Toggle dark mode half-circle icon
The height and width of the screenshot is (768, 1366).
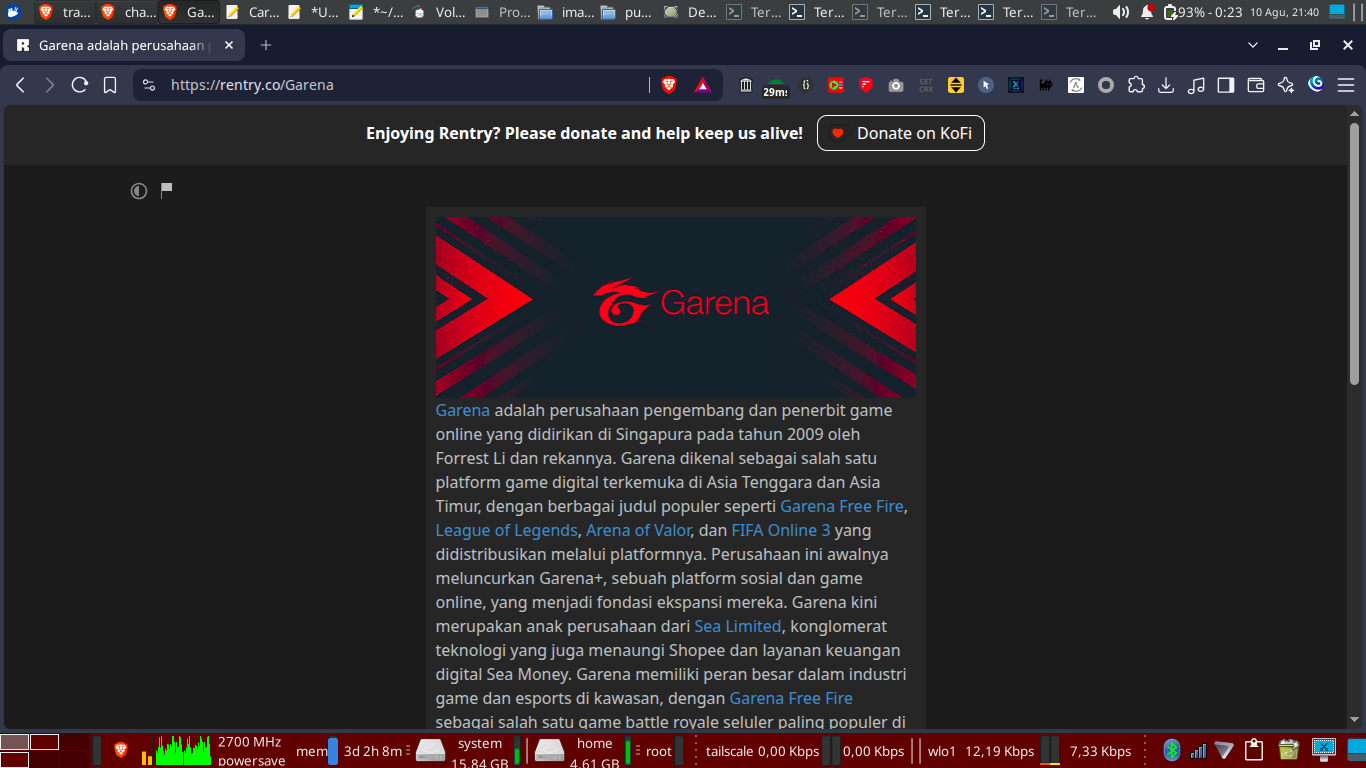139,191
